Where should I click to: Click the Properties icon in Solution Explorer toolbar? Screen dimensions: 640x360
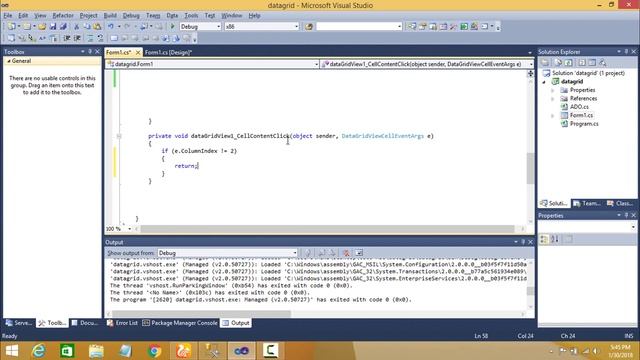(x=545, y=62)
